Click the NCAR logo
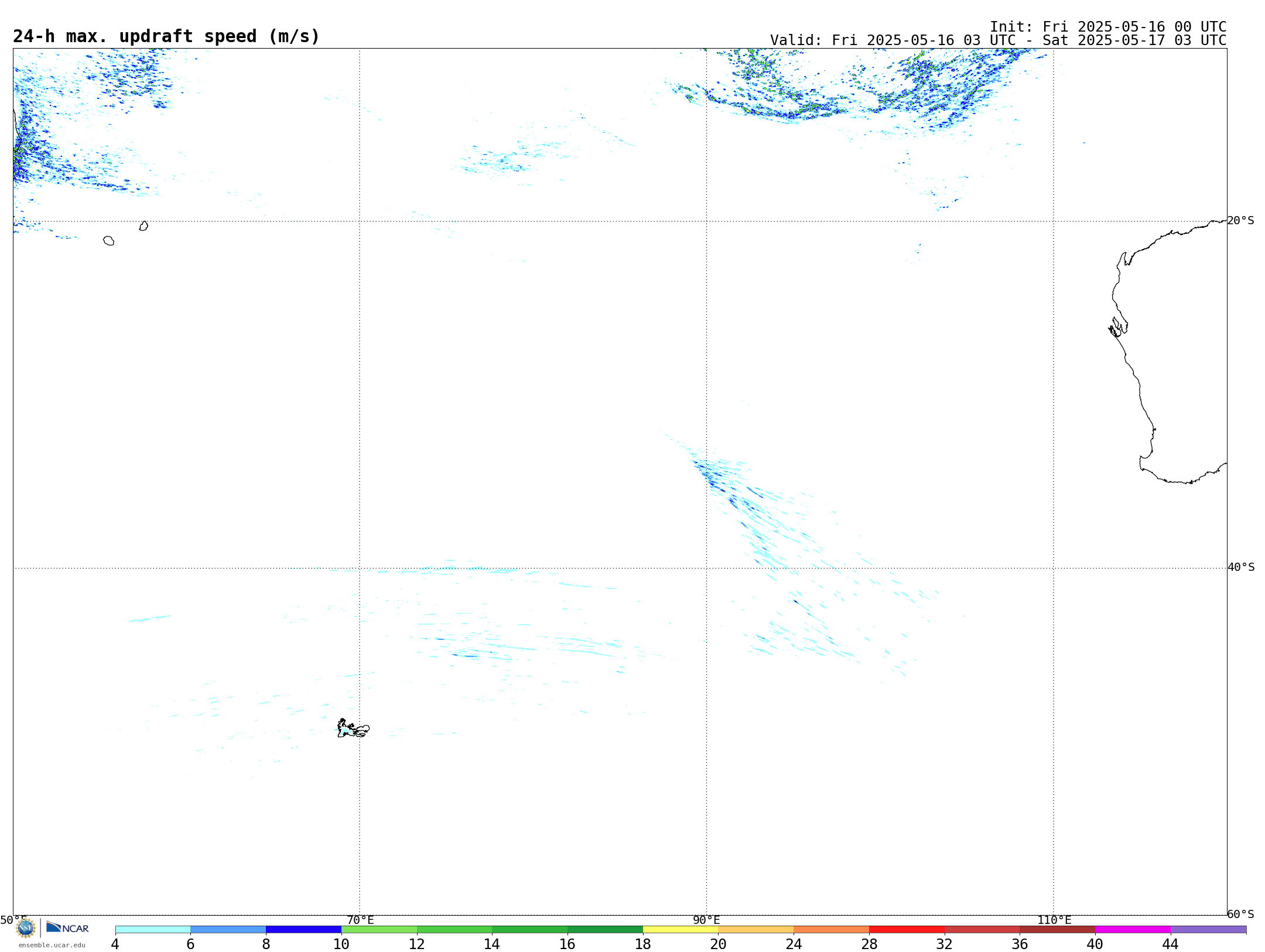The height and width of the screenshot is (952, 1265). (x=67, y=927)
